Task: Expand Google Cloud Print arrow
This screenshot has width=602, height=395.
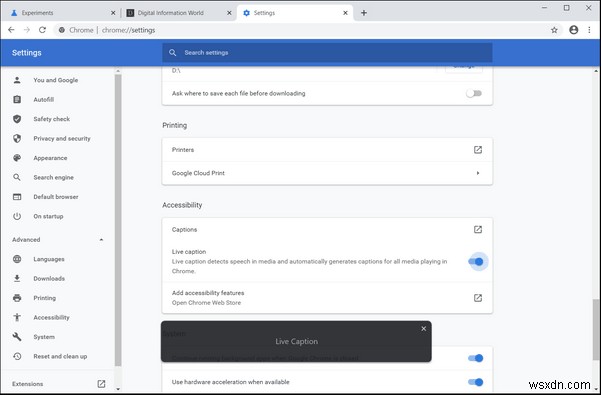Action: [x=478, y=173]
